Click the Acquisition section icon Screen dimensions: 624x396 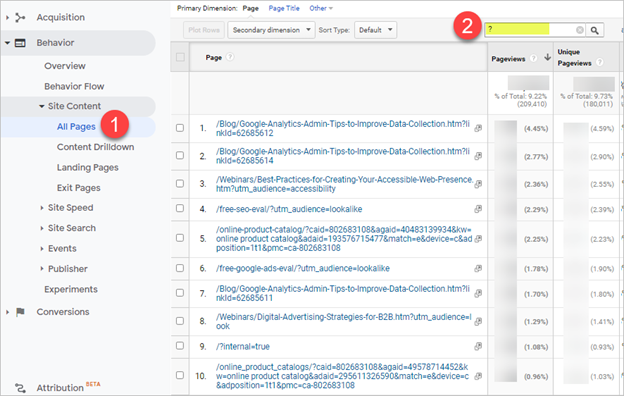tap(20, 18)
